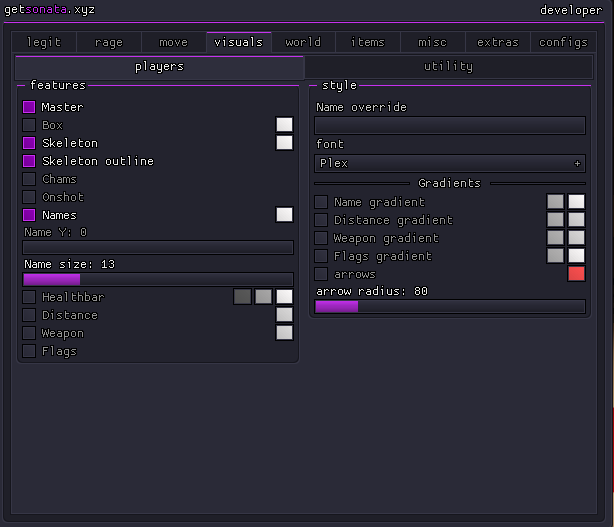614x527 pixels.
Task: Open Flags gradient white swatch
Action: pos(576,256)
